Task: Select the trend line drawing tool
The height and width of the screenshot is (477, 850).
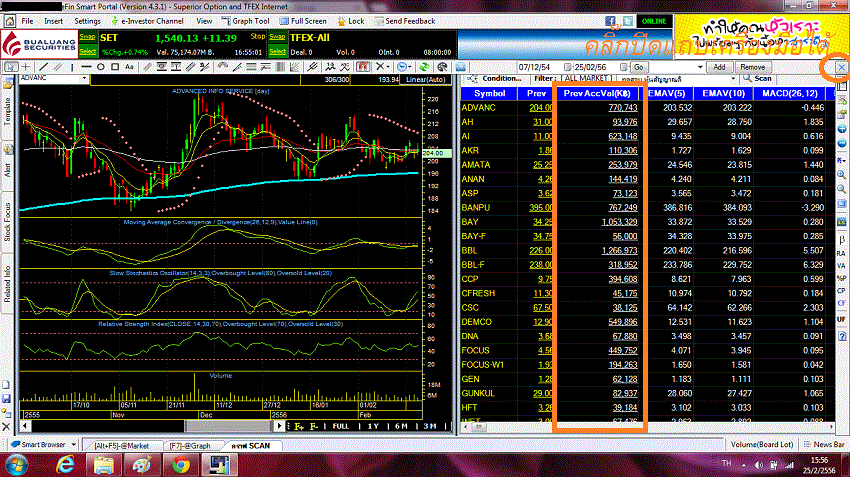Action: [43, 67]
